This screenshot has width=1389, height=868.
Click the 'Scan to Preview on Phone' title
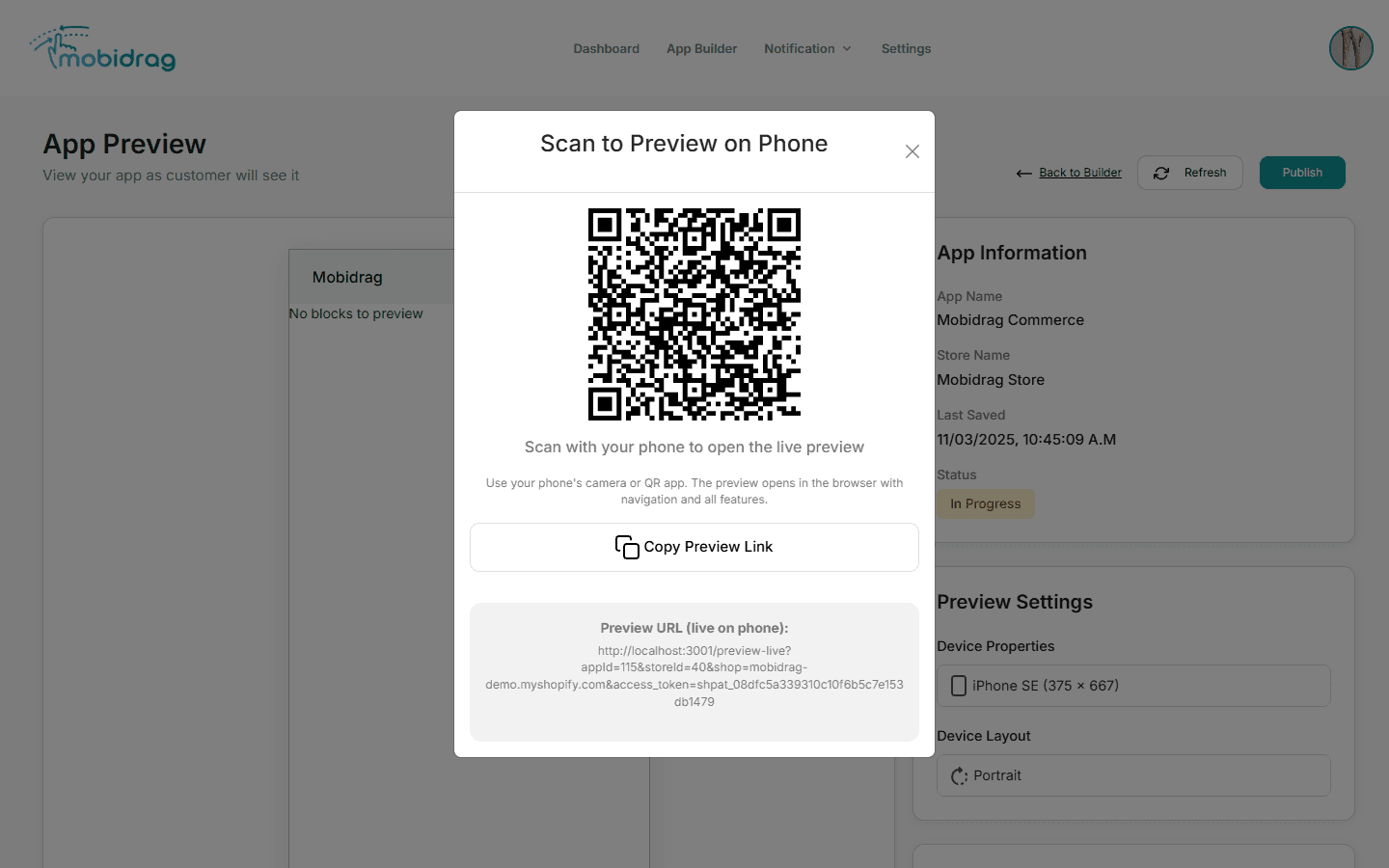684,144
